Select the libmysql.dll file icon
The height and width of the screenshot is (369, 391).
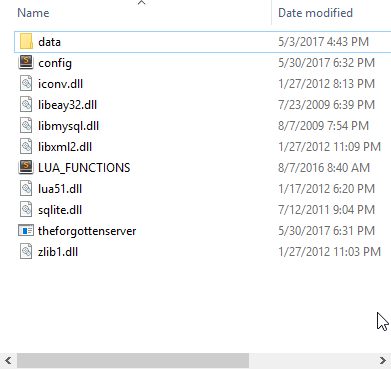[x=26, y=126]
